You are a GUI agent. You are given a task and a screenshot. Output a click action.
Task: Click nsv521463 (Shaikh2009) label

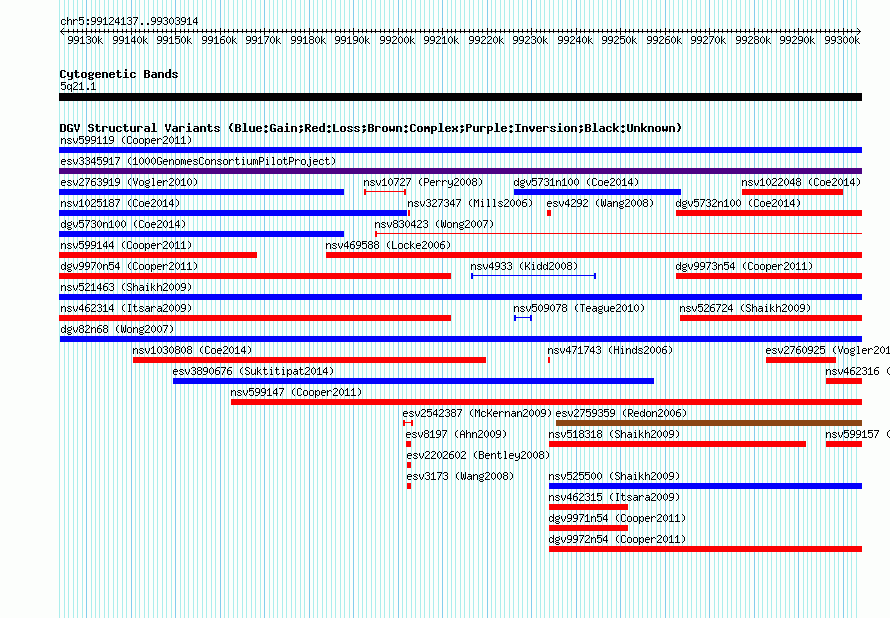tap(126, 287)
